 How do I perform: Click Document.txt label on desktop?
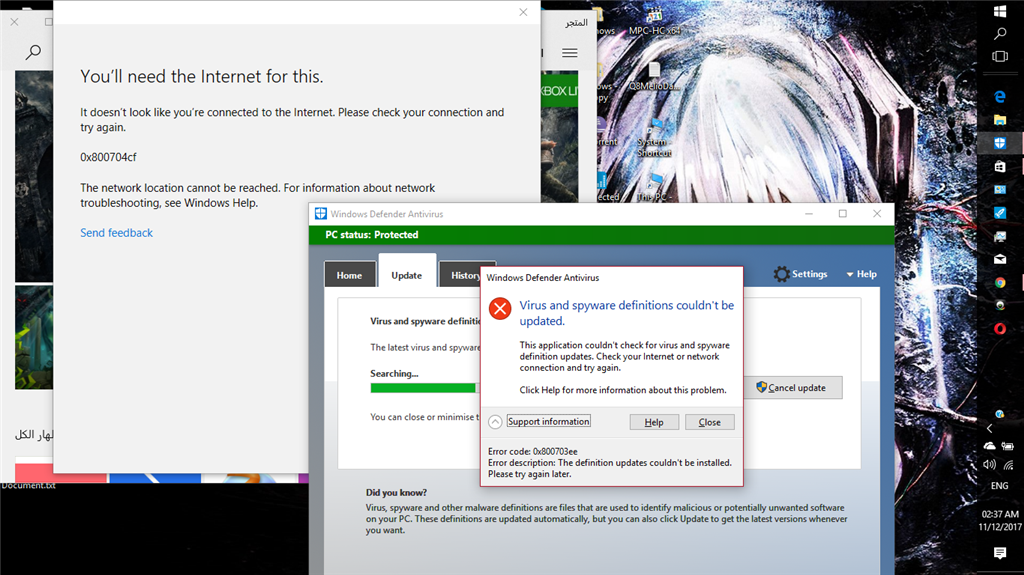point(28,485)
